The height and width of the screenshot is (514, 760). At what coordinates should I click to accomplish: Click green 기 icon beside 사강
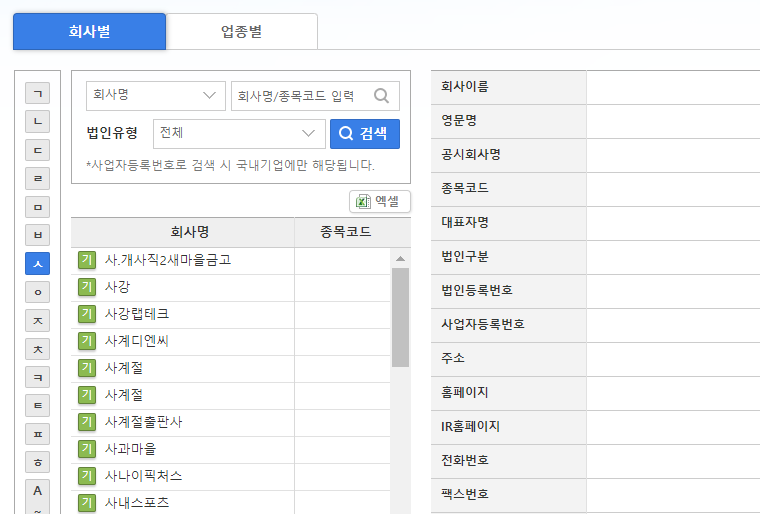(x=87, y=287)
